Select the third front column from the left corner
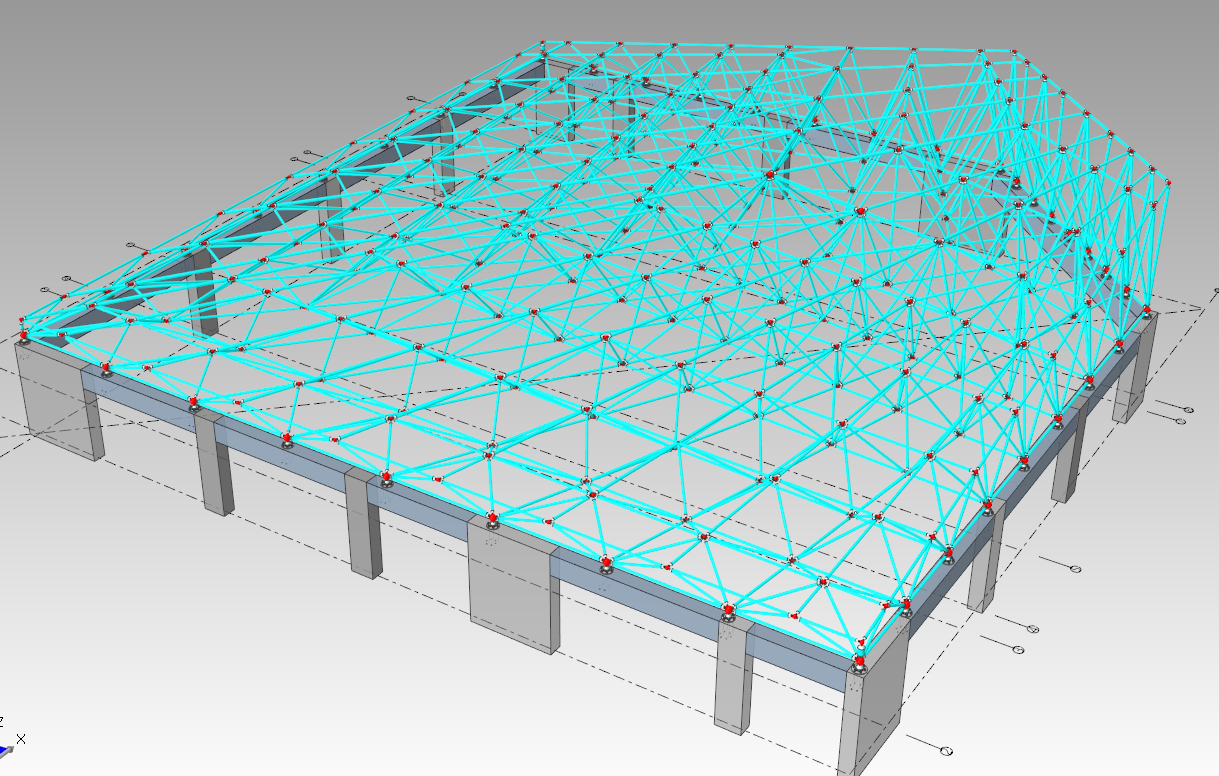 [x=364, y=528]
